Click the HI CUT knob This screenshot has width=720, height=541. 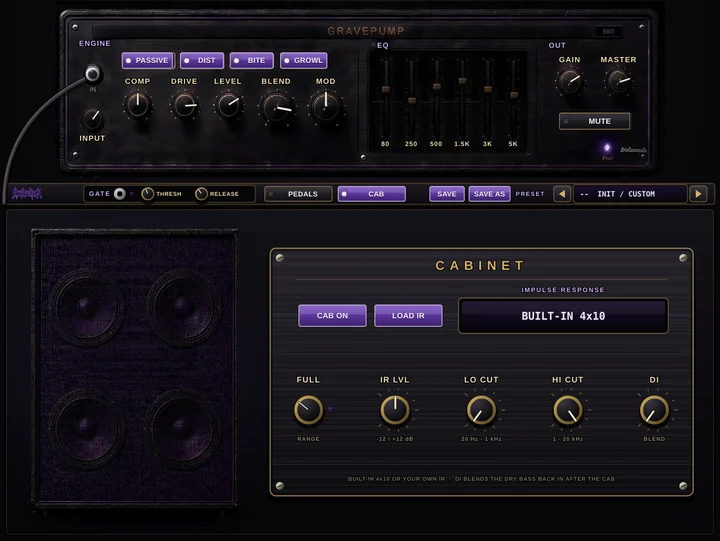pos(568,410)
